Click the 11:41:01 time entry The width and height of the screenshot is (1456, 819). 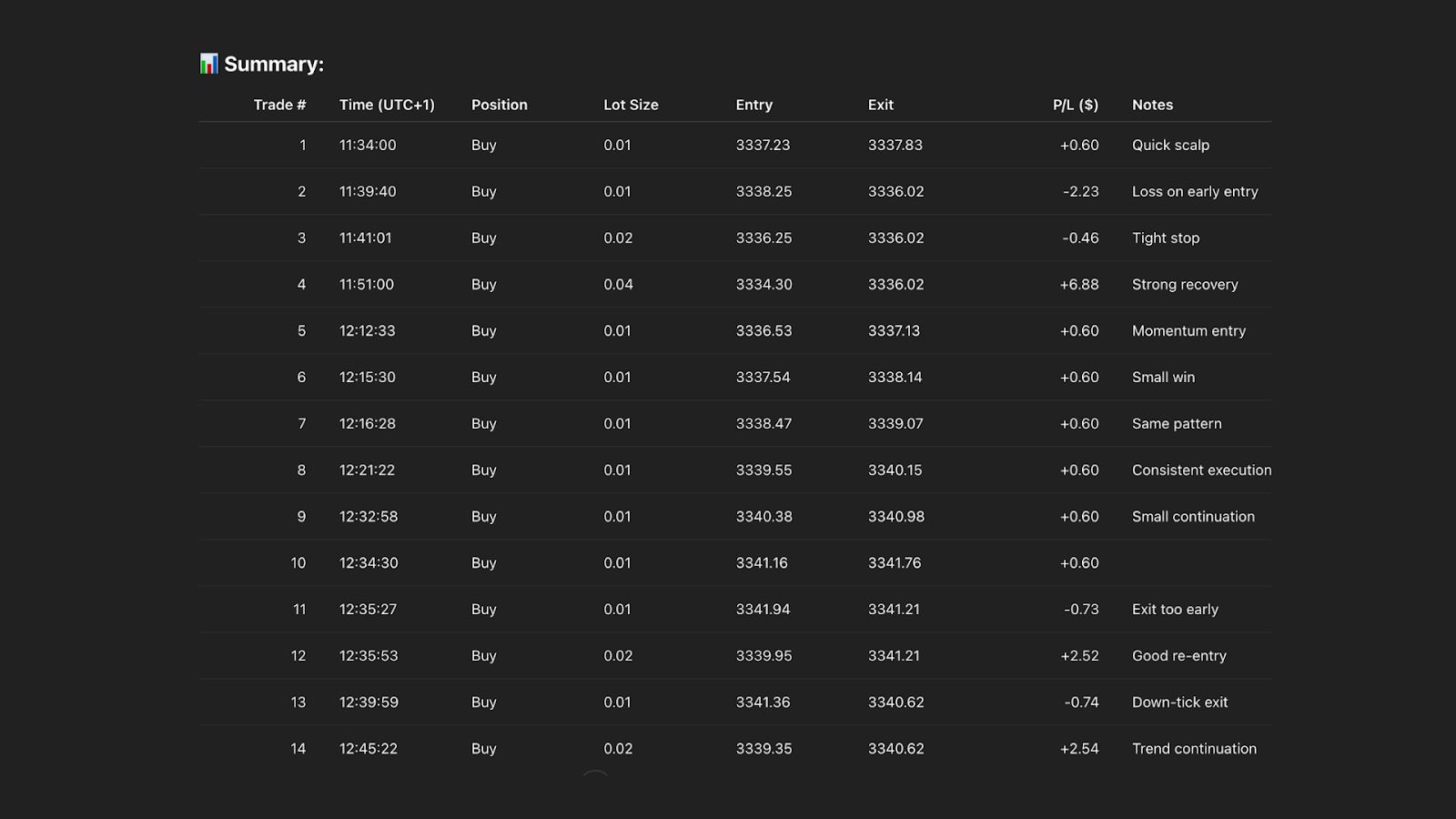click(365, 238)
